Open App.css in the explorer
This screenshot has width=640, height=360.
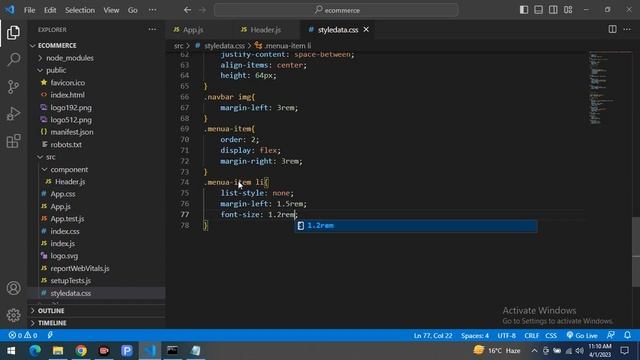point(63,194)
